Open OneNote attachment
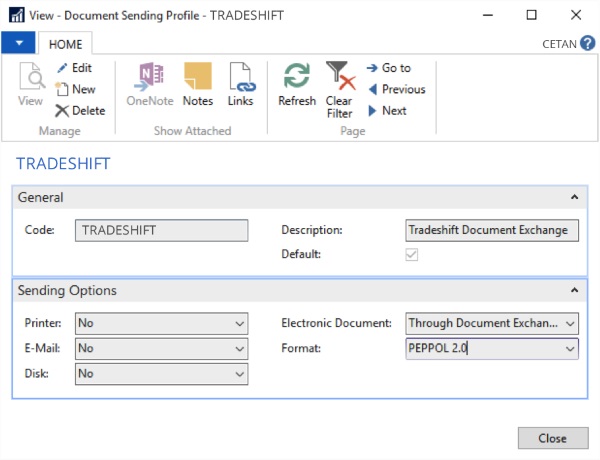The width and height of the screenshot is (600, 460). [x=150, y=84]
